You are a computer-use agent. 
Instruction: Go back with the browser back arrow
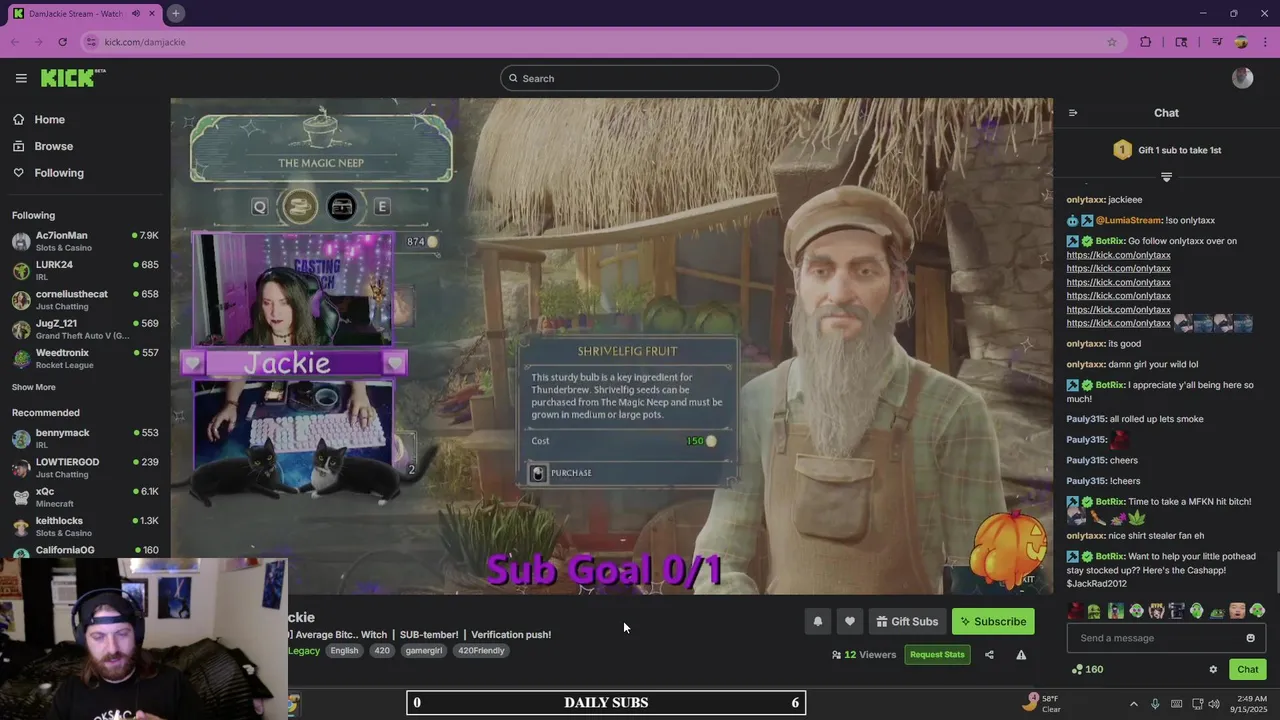click(x=14, y=42)
